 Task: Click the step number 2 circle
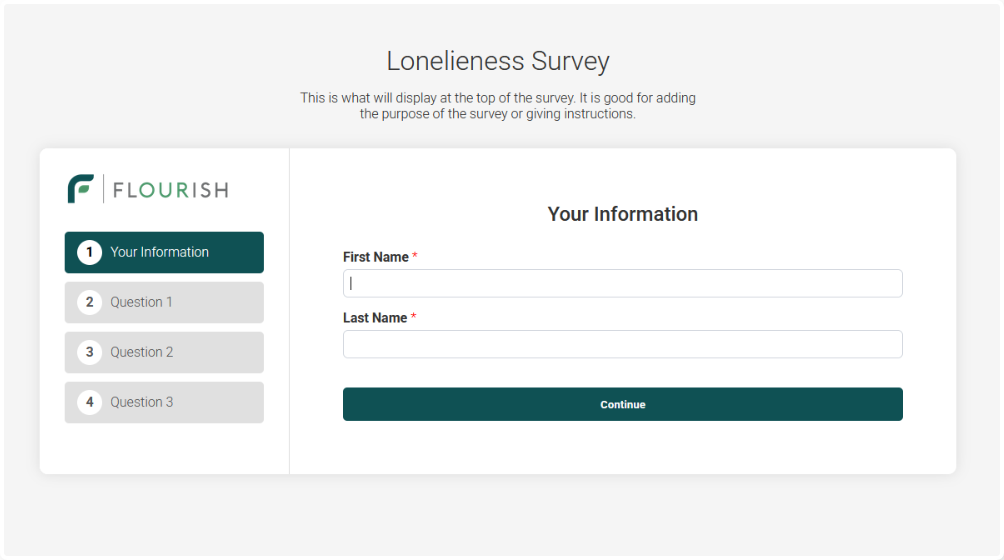[x=90, y=302]
